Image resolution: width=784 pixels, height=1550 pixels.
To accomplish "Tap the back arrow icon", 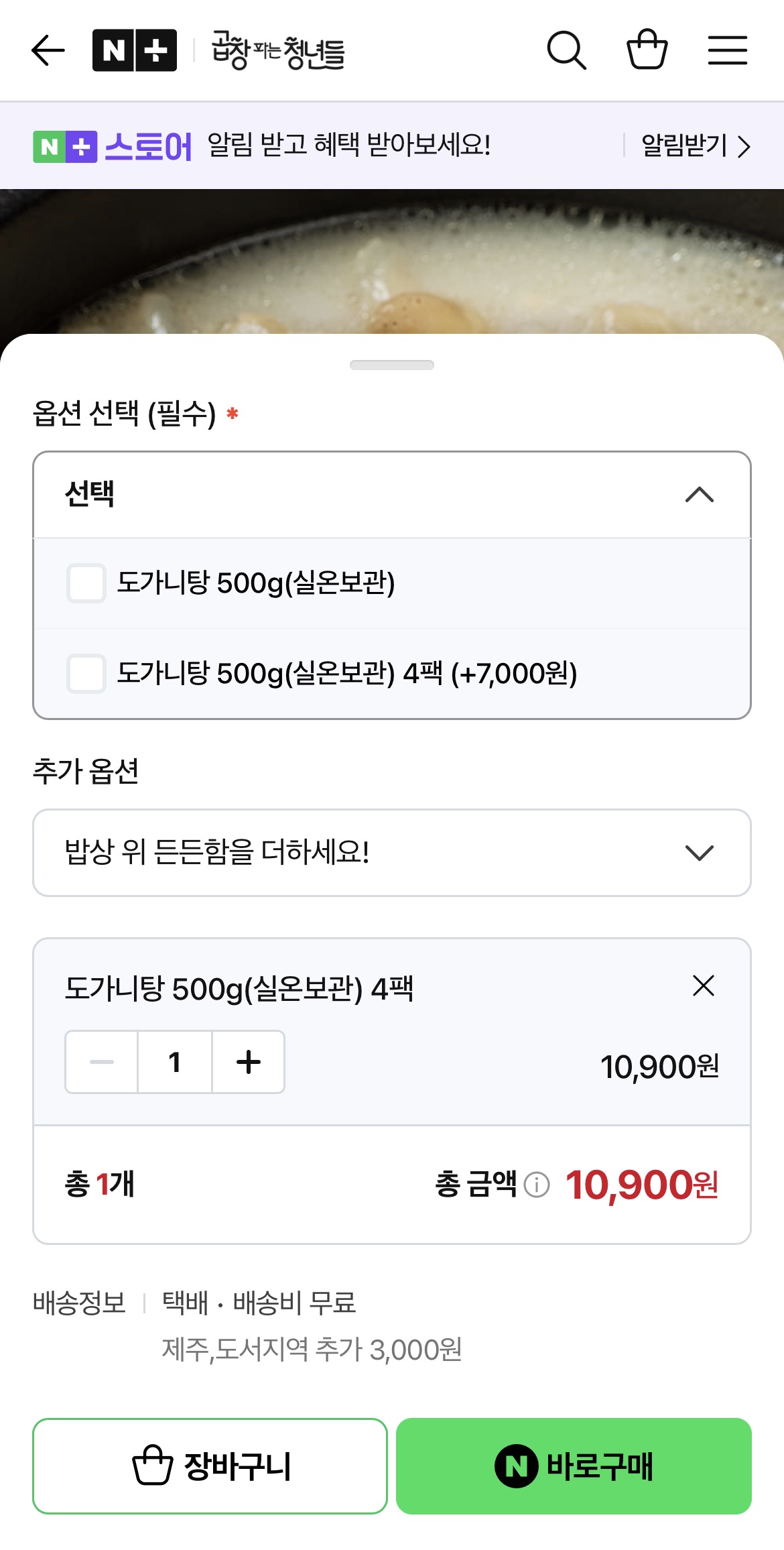I will coord(48,50).
